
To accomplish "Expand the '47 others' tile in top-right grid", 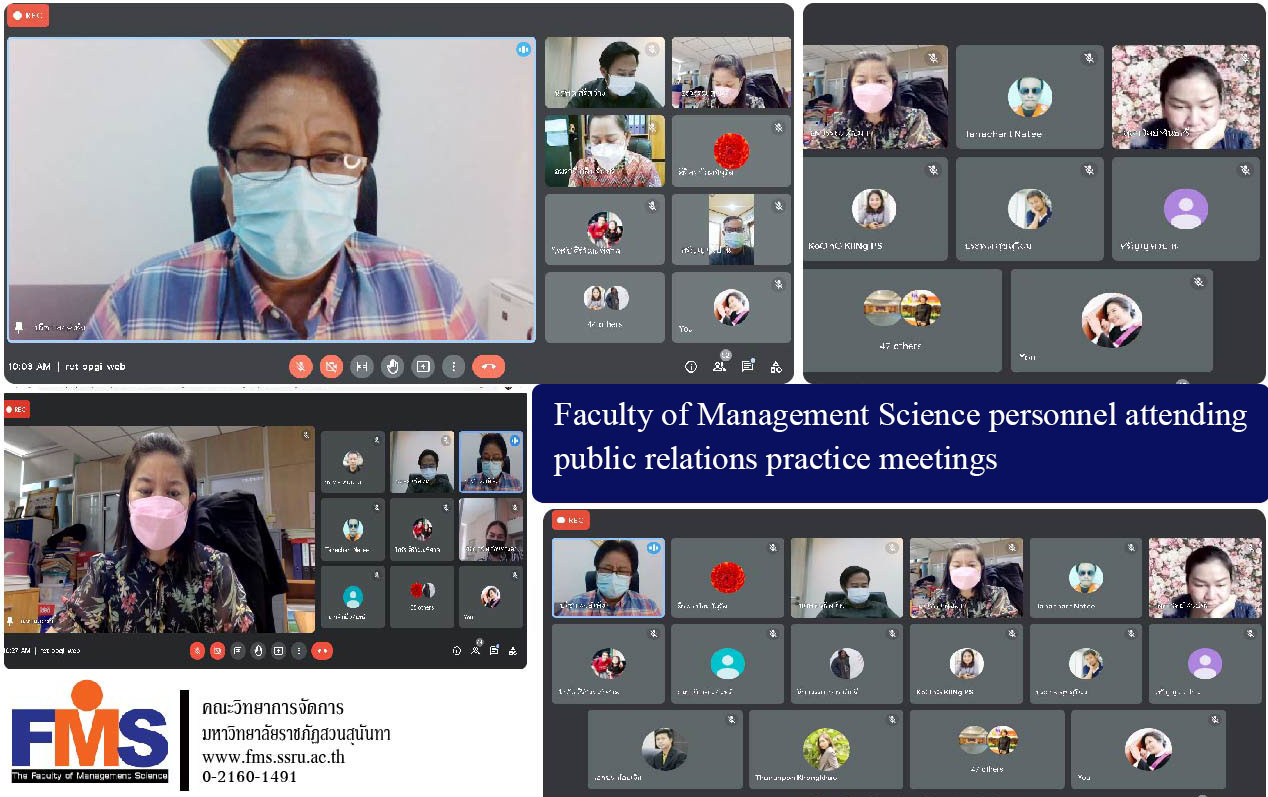I will click(902, 319).
